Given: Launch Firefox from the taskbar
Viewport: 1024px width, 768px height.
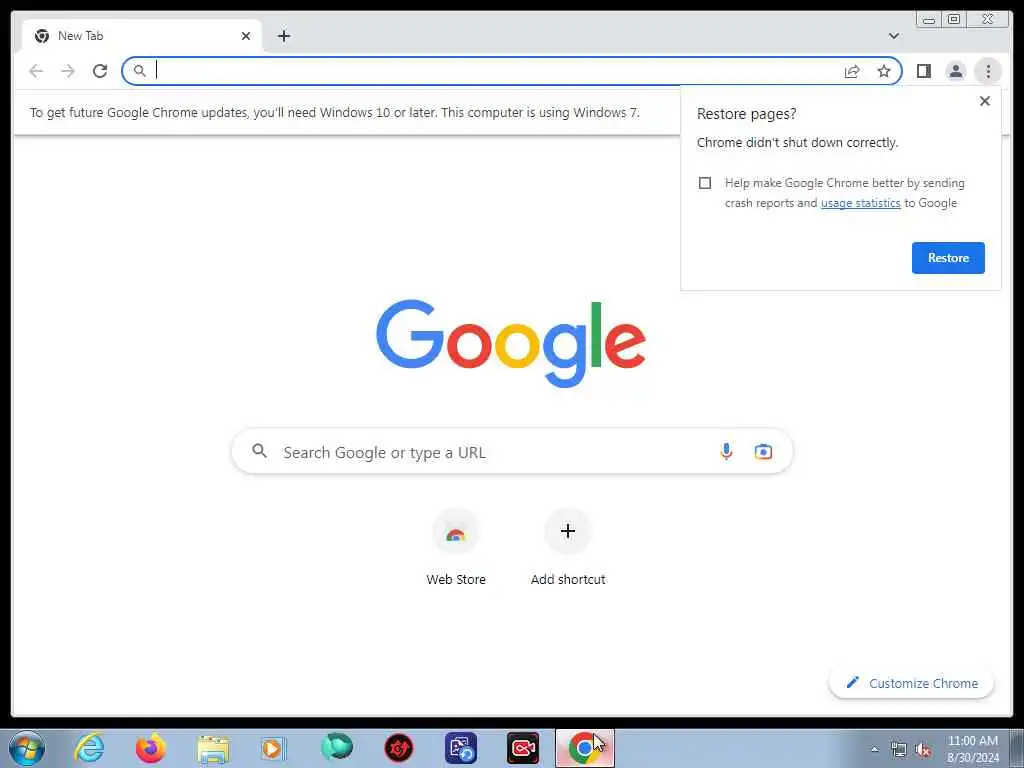Looking at the screenshot, I should [x=150, y=748].
